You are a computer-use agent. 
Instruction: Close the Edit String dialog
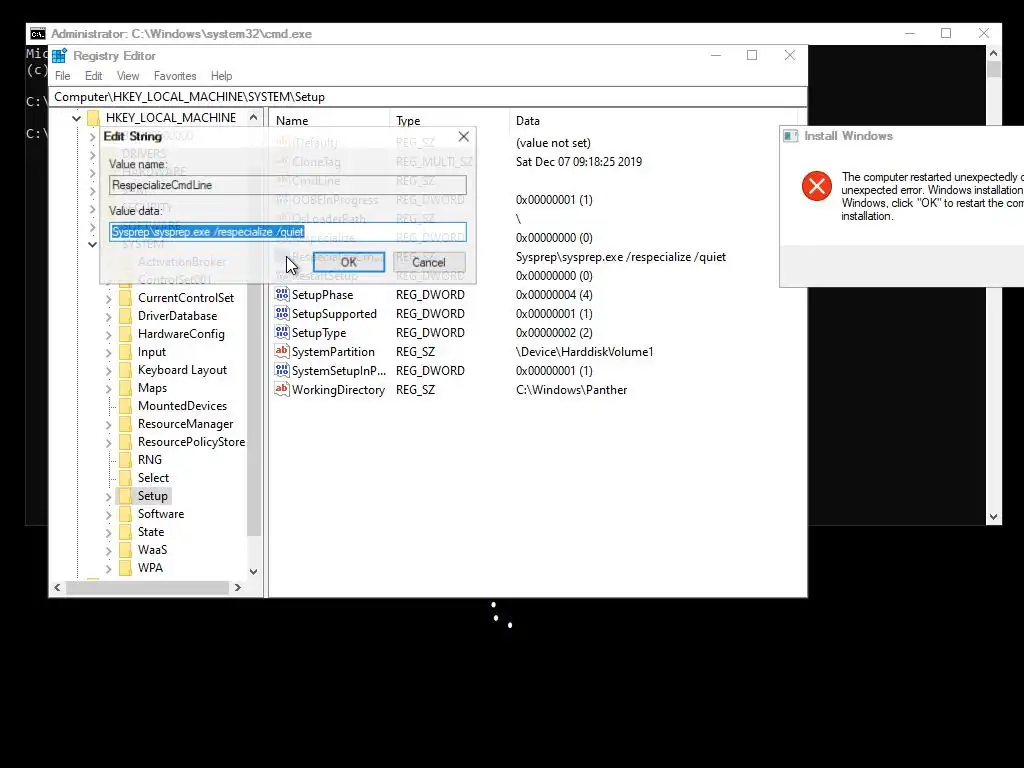pyautogui.click(x=464, y=136)
